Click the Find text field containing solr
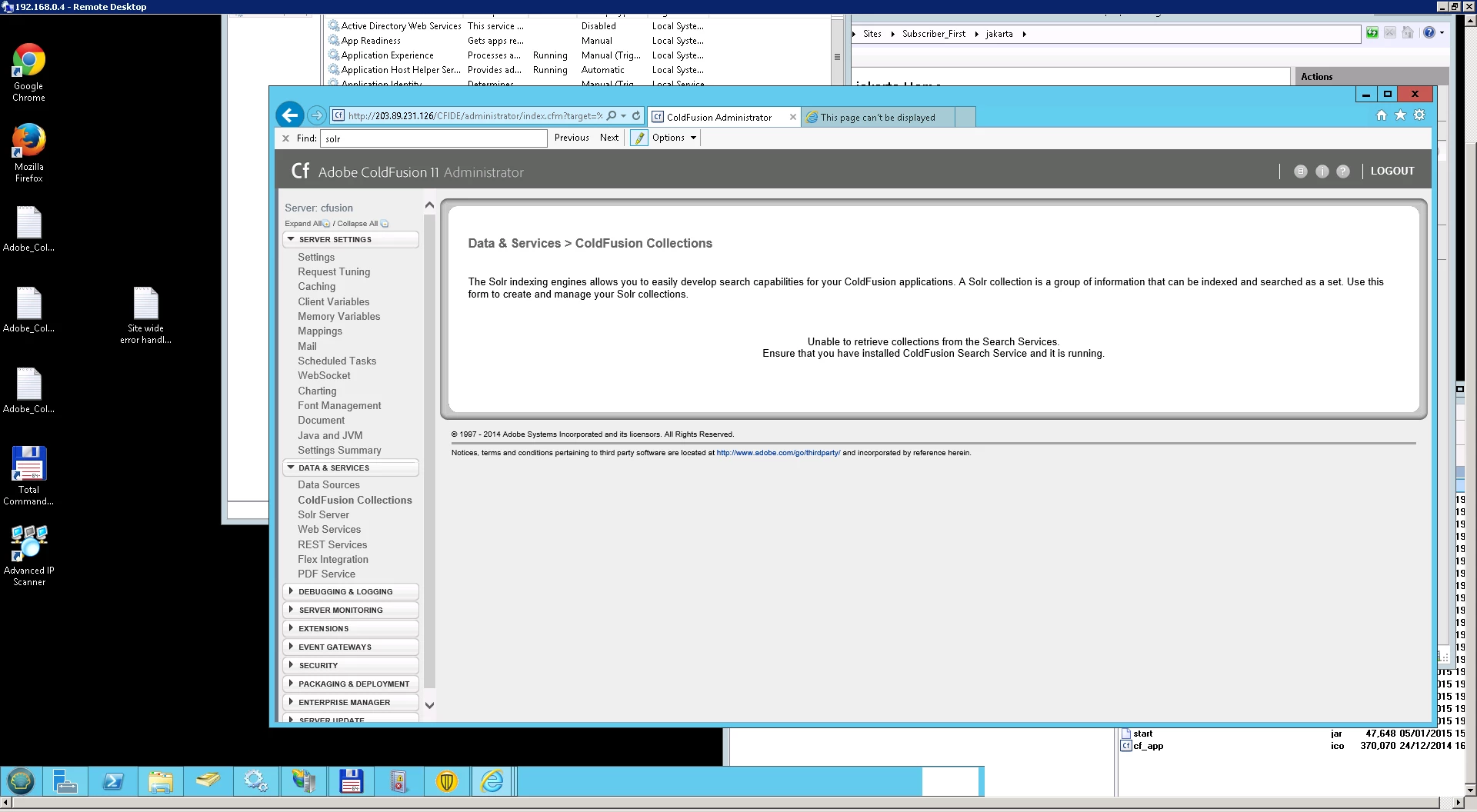1477x812 pixels. pyautogui.click(x=434, y=138)
